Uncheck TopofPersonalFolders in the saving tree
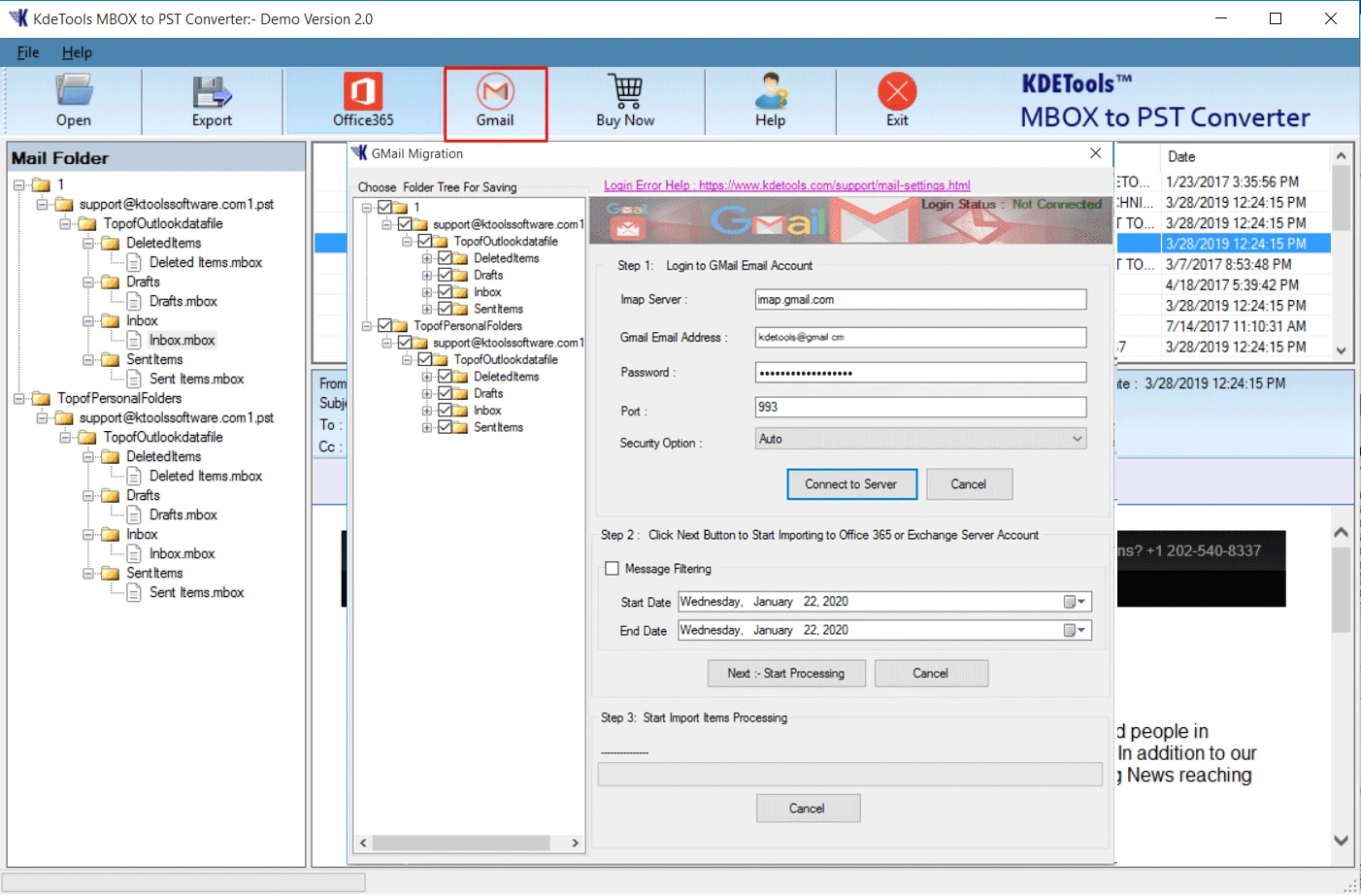 point(385,325)
